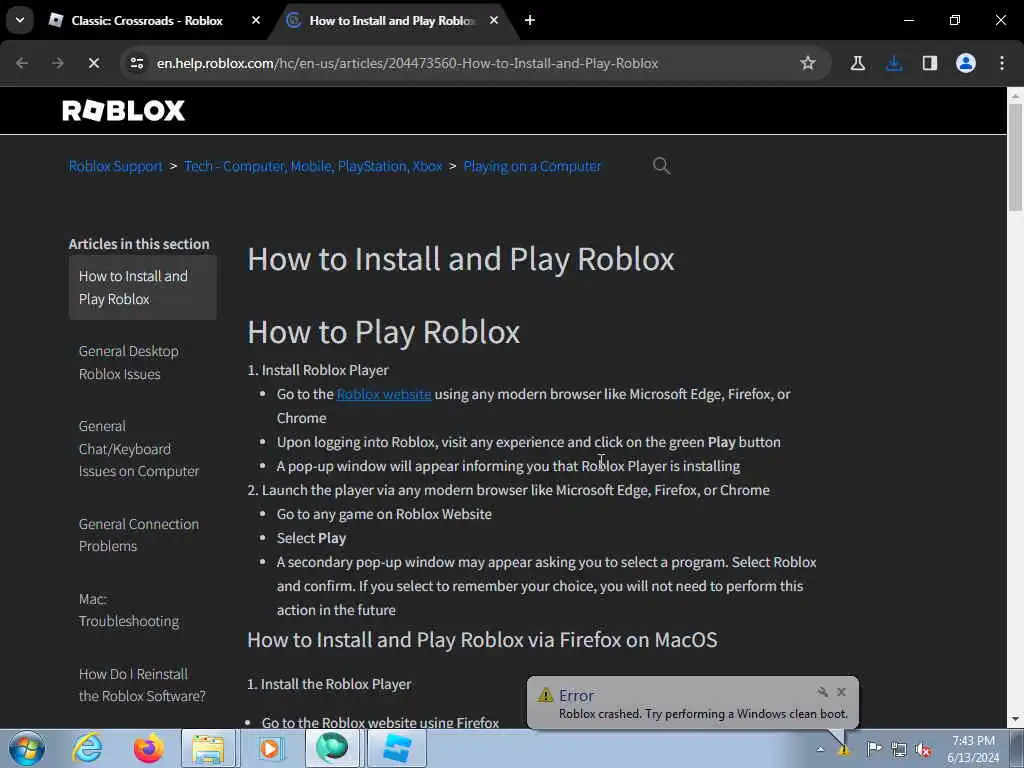
Task: Open the Windows Start menu
Action: pos(27,748)
